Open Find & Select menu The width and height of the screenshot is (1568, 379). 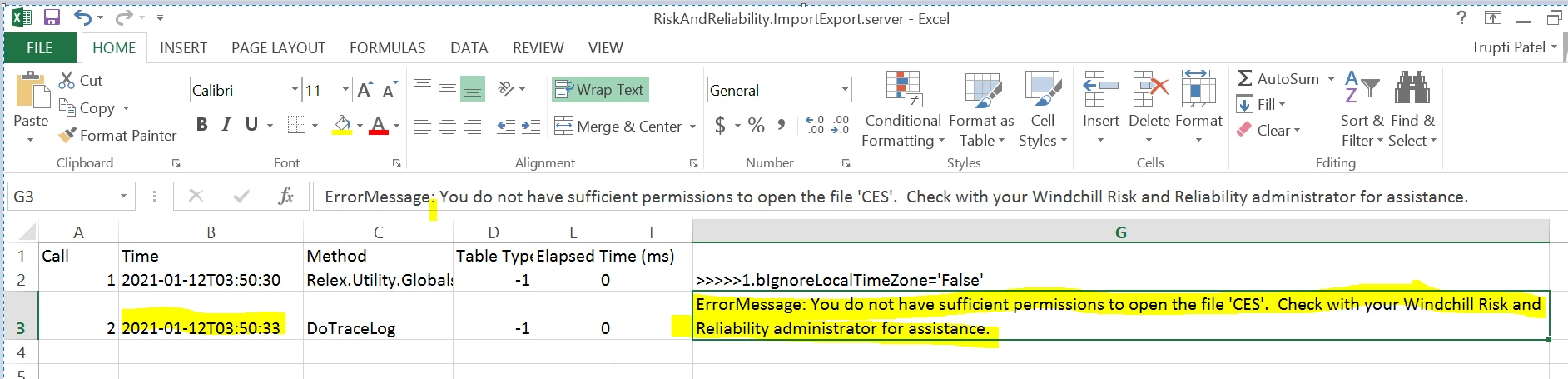tap(1412, 110)
